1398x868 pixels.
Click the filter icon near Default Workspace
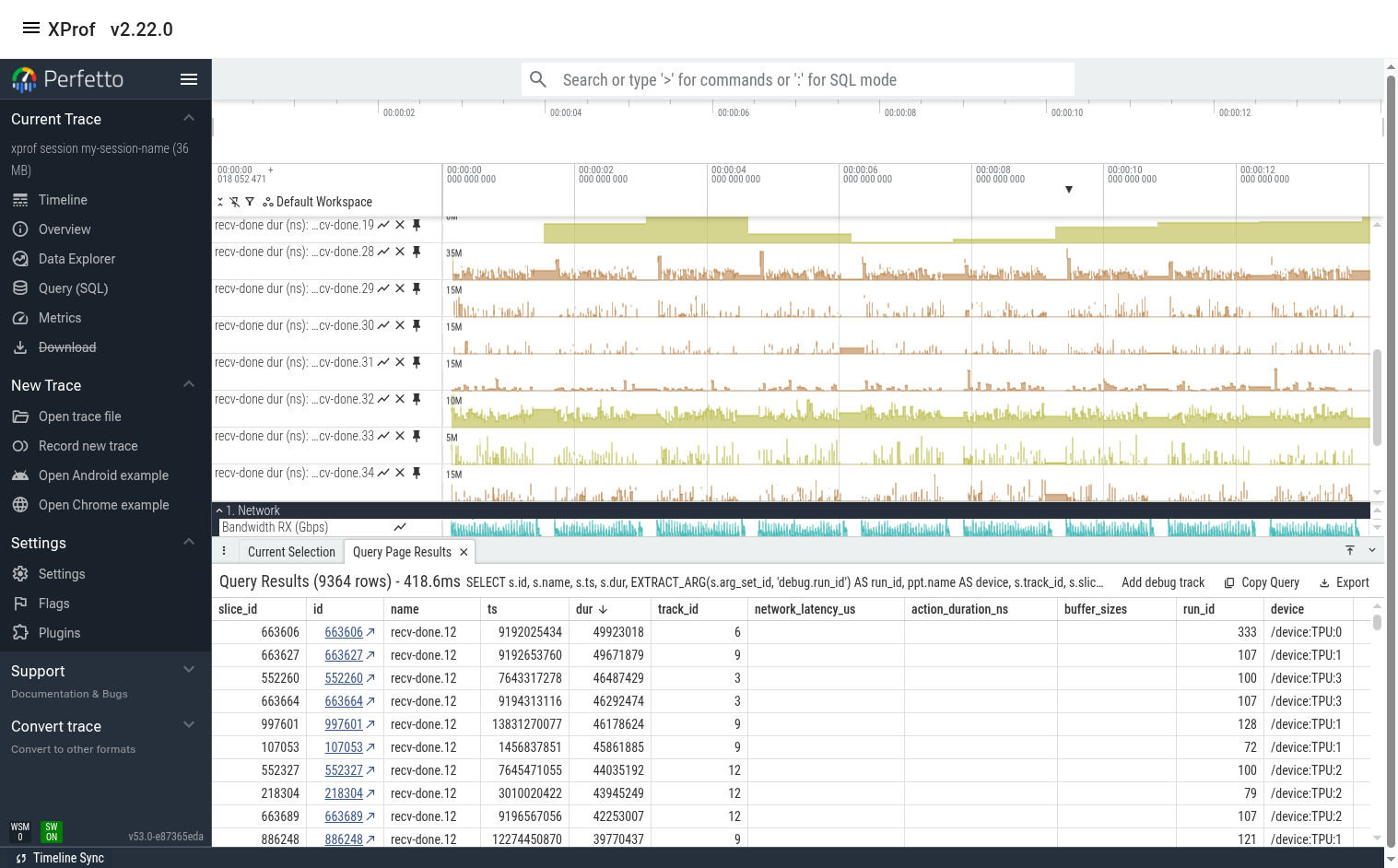250,201
